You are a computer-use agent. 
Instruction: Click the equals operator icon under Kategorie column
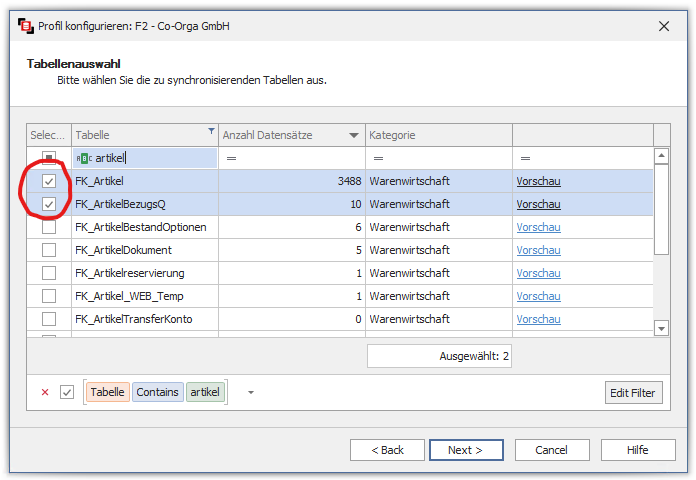click(378, 158)
